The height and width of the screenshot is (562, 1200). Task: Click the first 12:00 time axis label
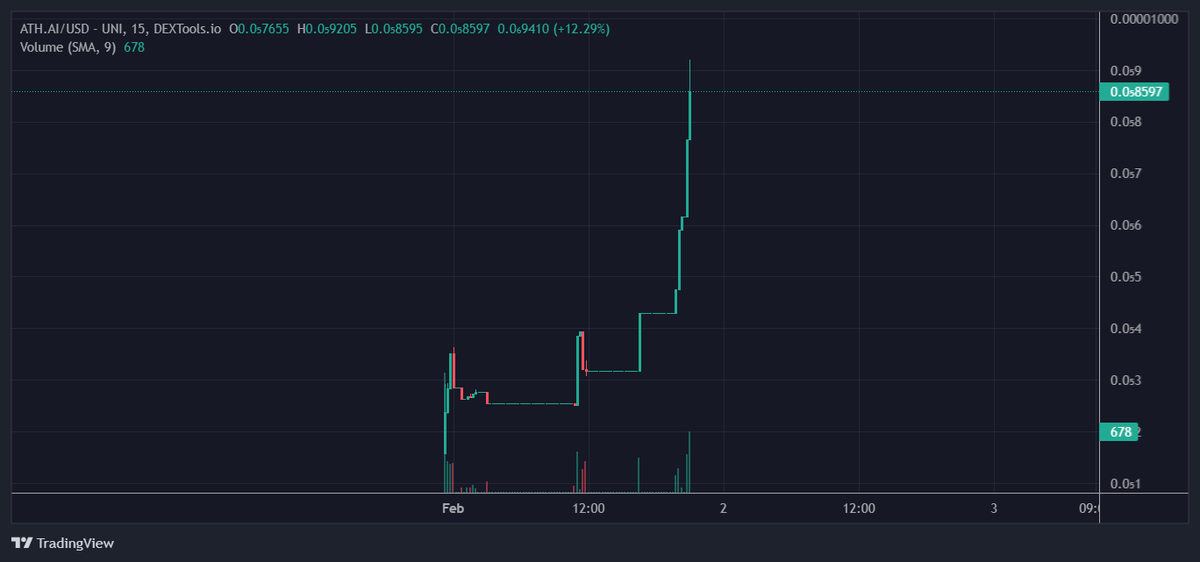click(588, 508)
